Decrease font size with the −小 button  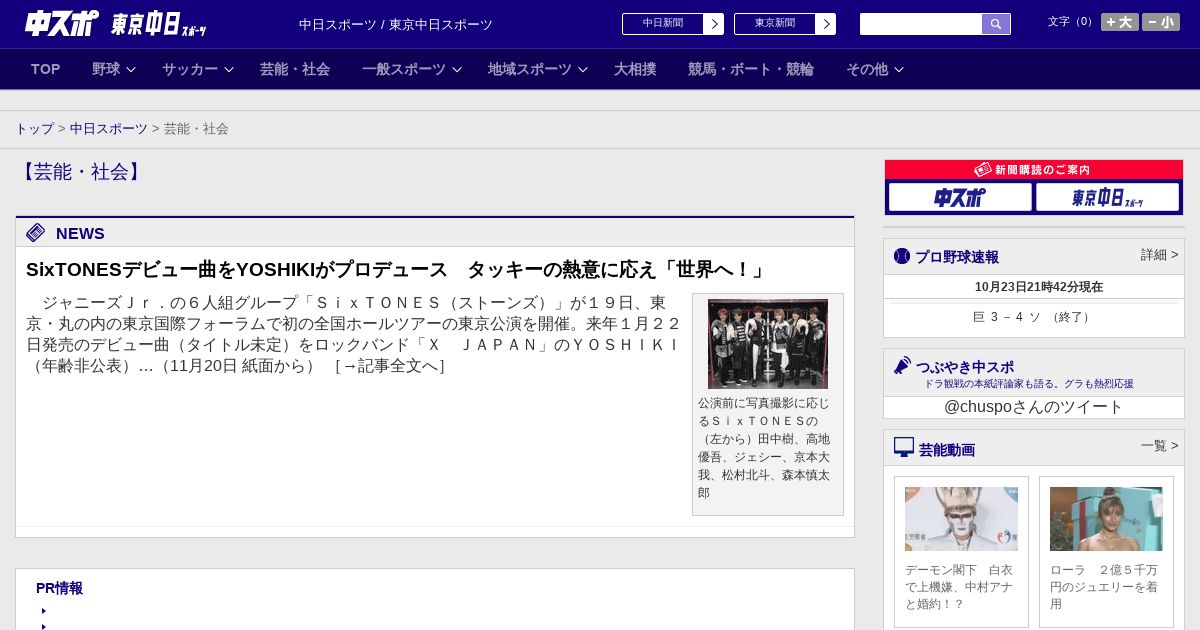coord(1161,22)
